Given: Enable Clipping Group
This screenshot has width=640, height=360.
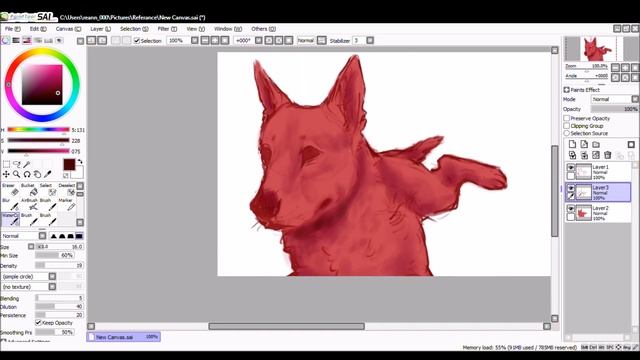Looking at the screenshot, I should click(x=567, y=126).
